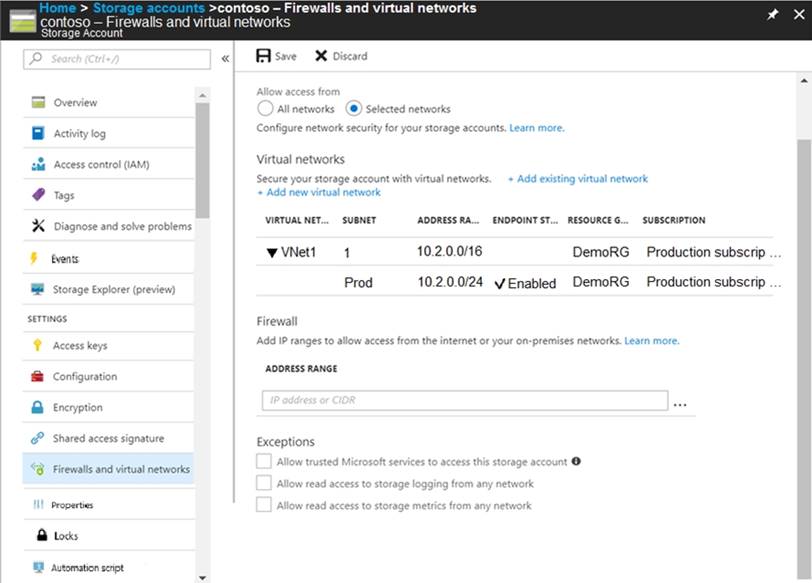
Task: Click the Overview icon in sidebar
Action: 38,102
